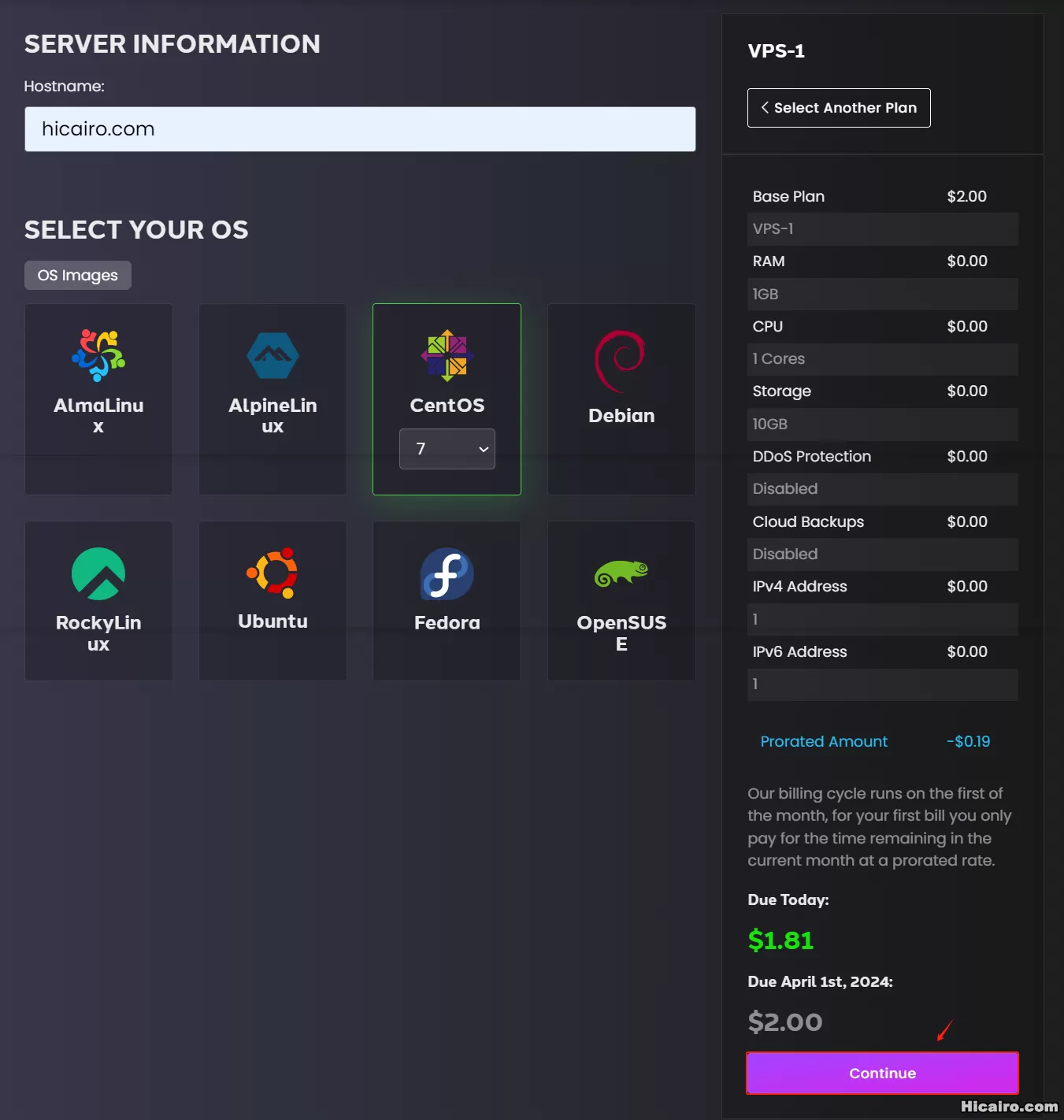Click the Ubuntu card label
Screen dimensions: 1064x1120
[x=272, y=621]
